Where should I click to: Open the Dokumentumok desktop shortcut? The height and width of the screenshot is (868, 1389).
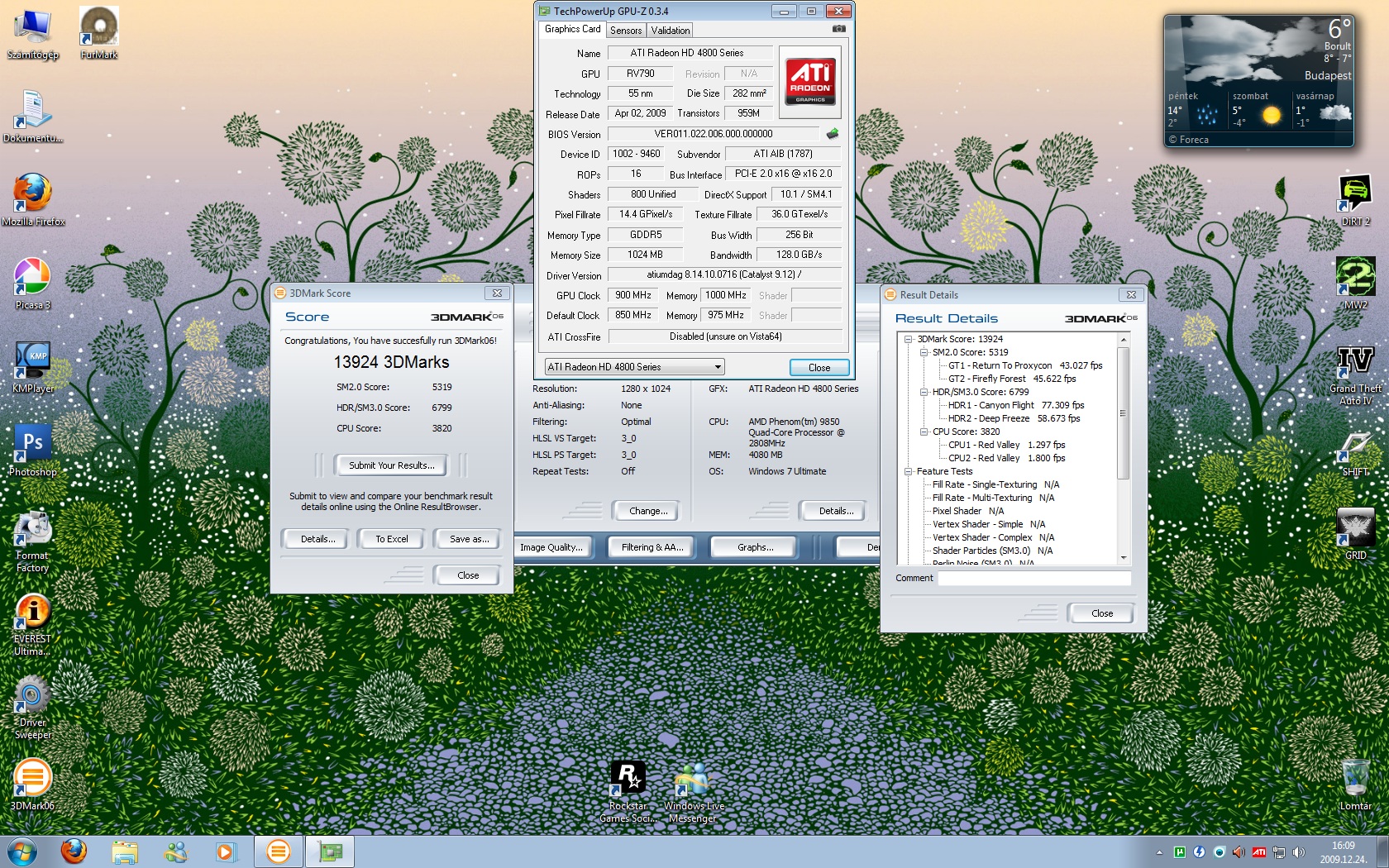33,116
